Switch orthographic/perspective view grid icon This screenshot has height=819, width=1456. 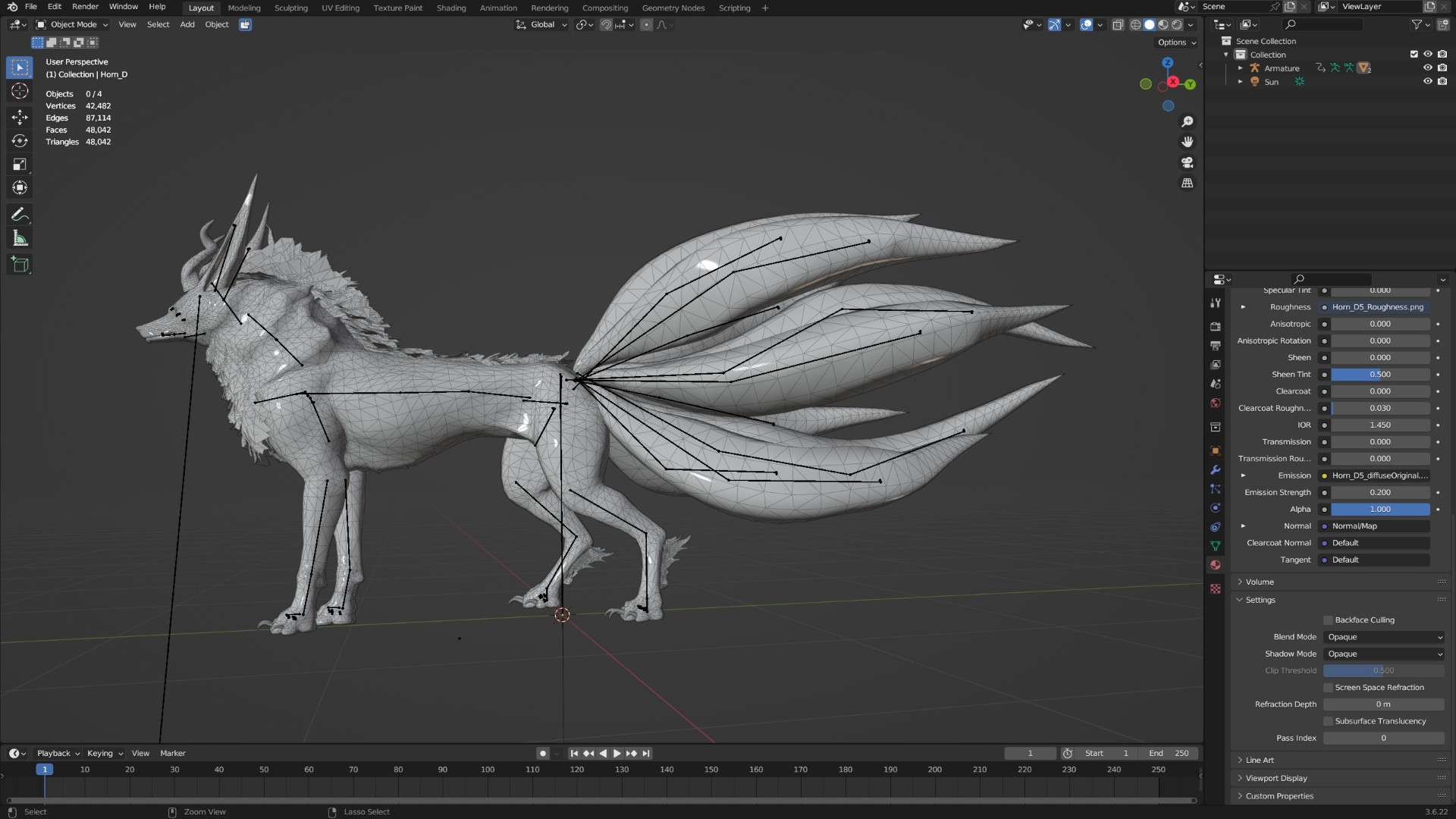1188,183
